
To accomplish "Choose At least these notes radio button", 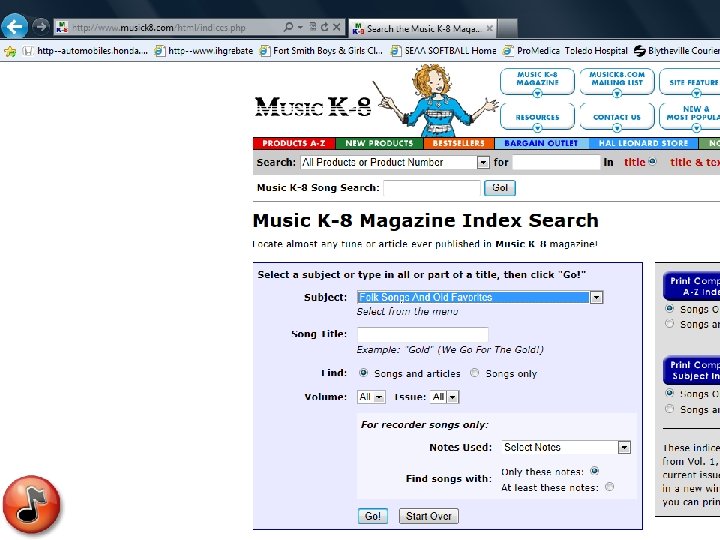I will [x=609, y=487].
